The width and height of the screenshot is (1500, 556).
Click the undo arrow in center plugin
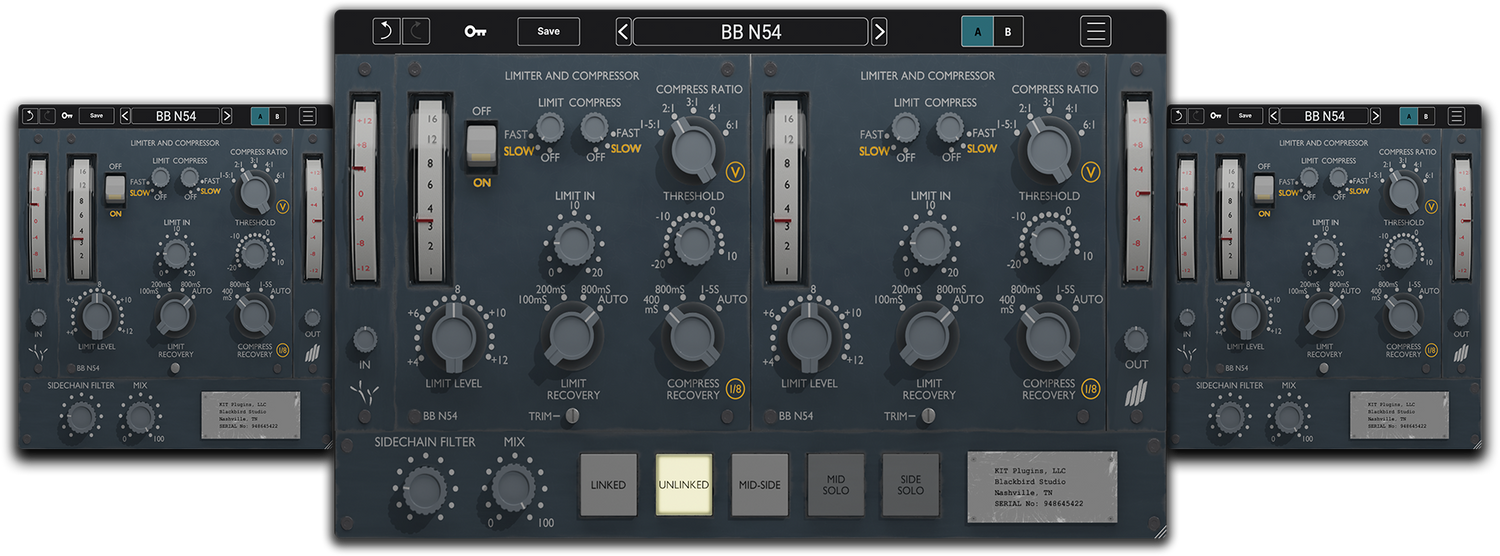pos(385,31)
